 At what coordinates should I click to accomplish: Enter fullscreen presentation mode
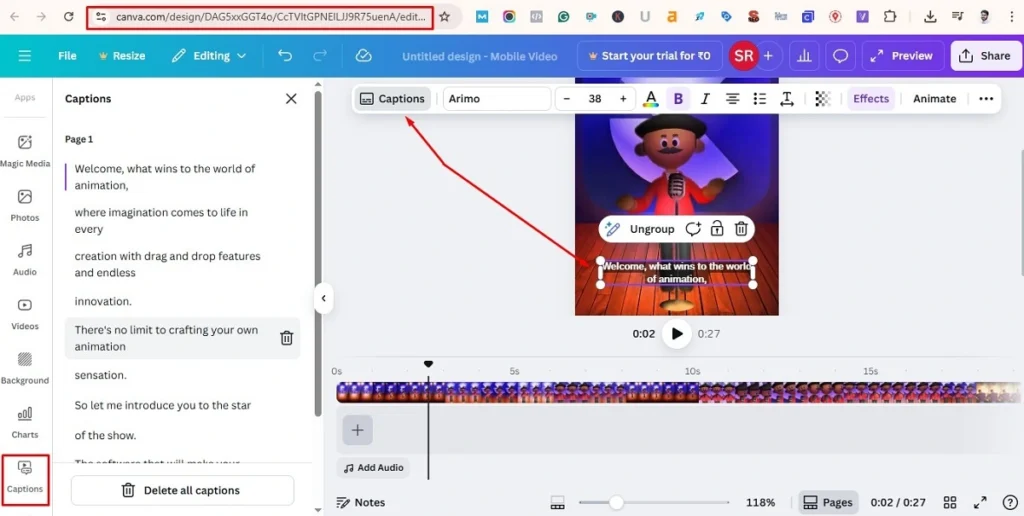980,502
